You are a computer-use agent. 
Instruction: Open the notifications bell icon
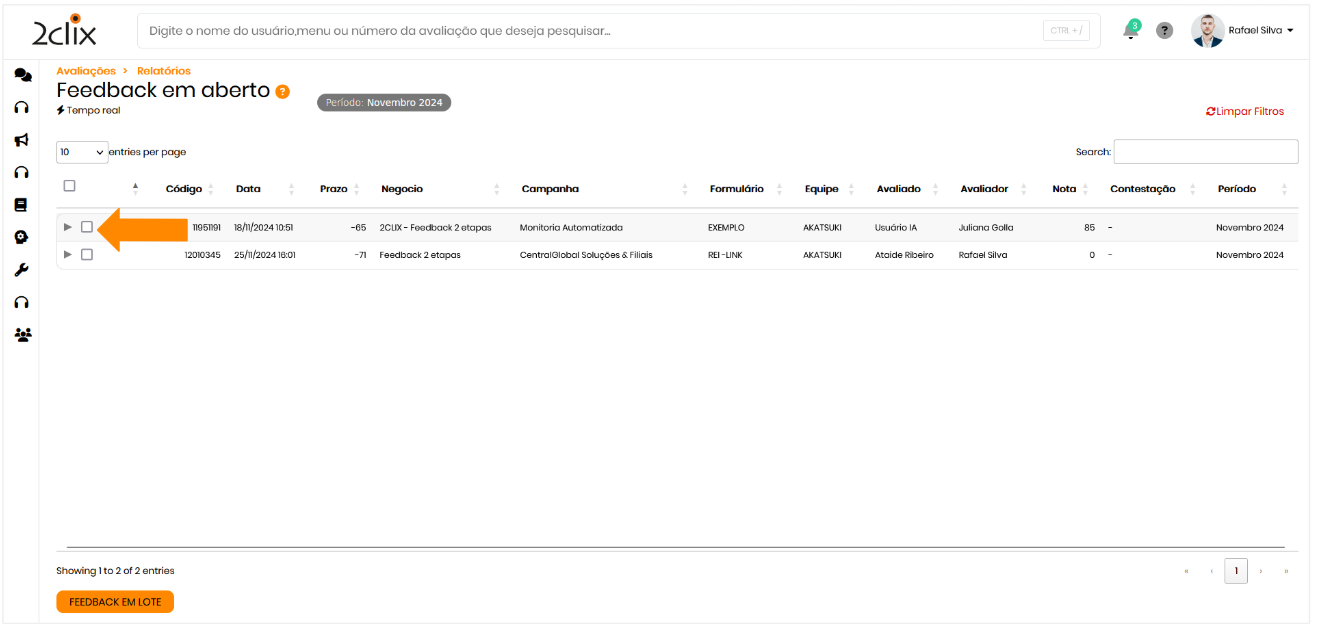coord(1131,31)
